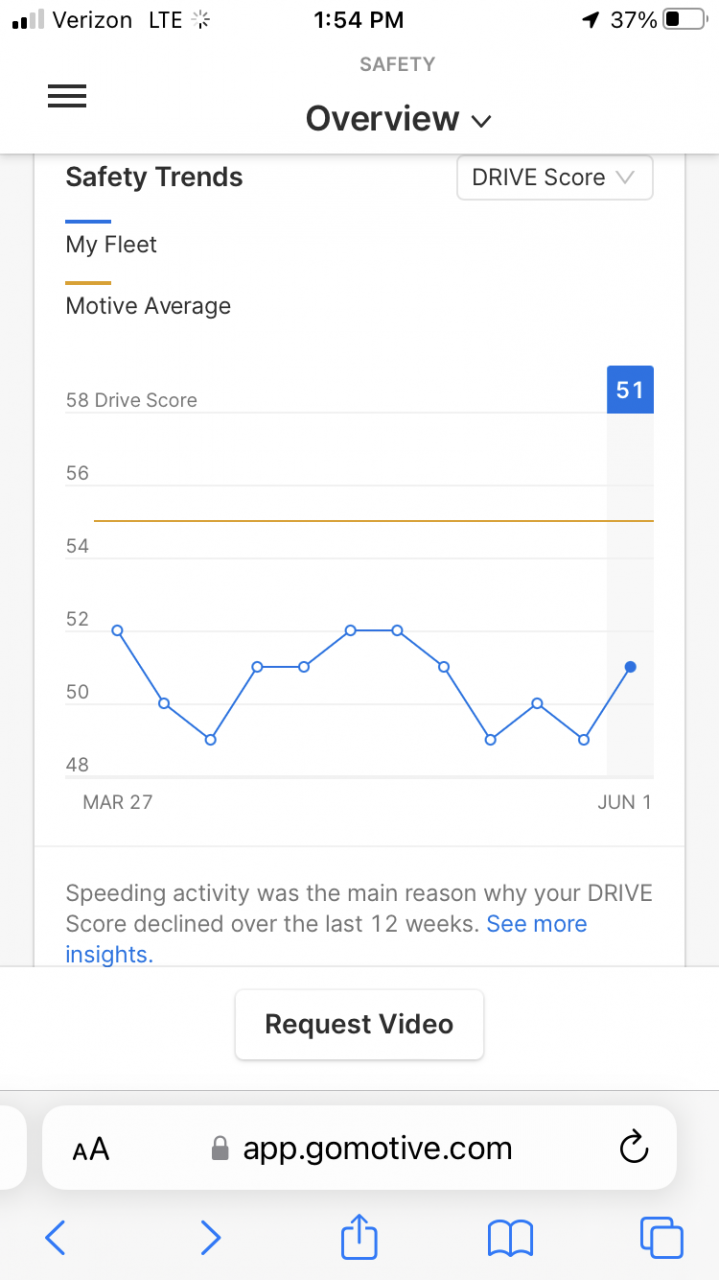Expand the Overview page dropdown
This screenshot has width=719, height=1280.
[398, 119]
